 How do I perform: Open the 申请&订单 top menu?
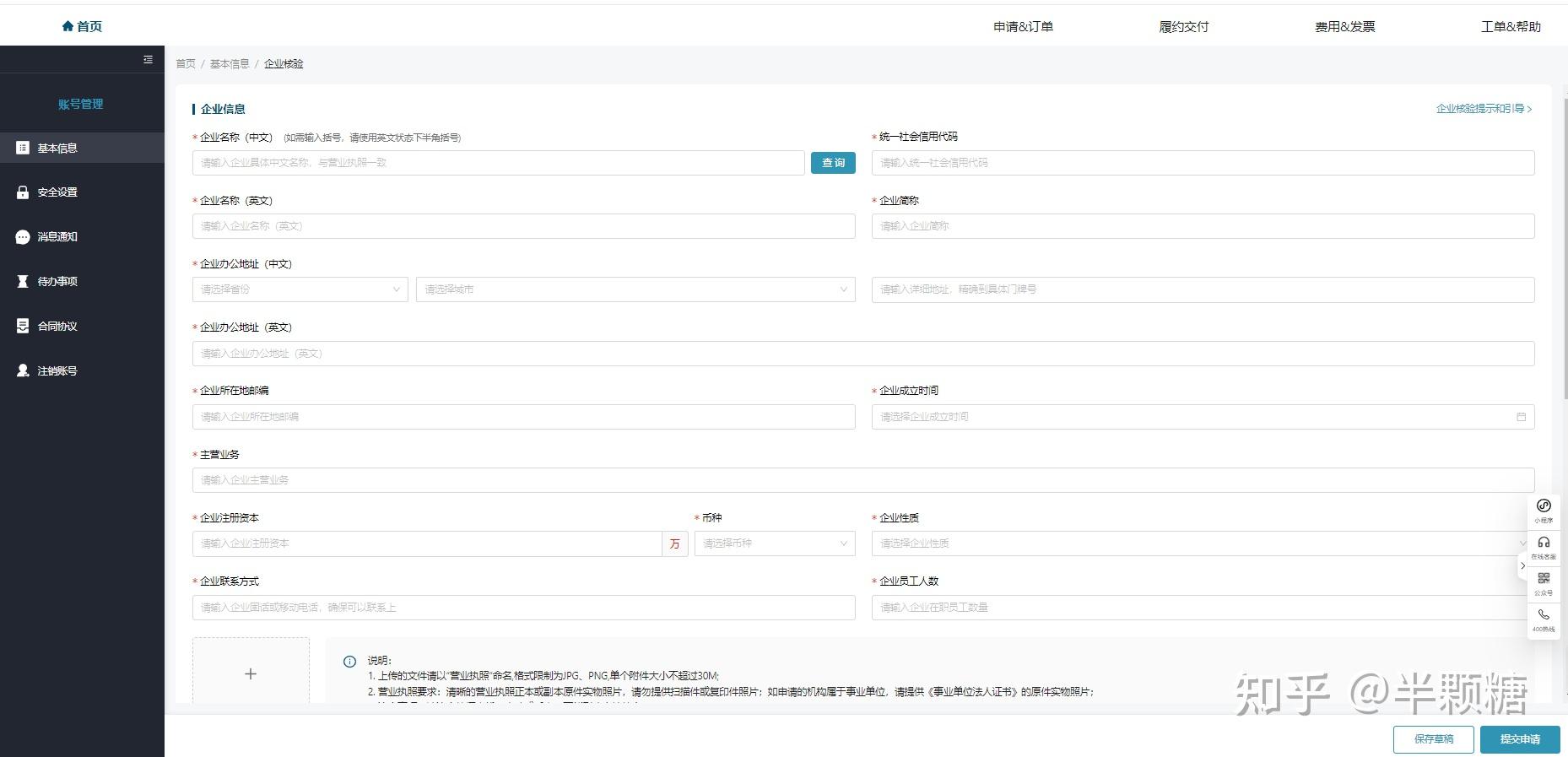1023,27
